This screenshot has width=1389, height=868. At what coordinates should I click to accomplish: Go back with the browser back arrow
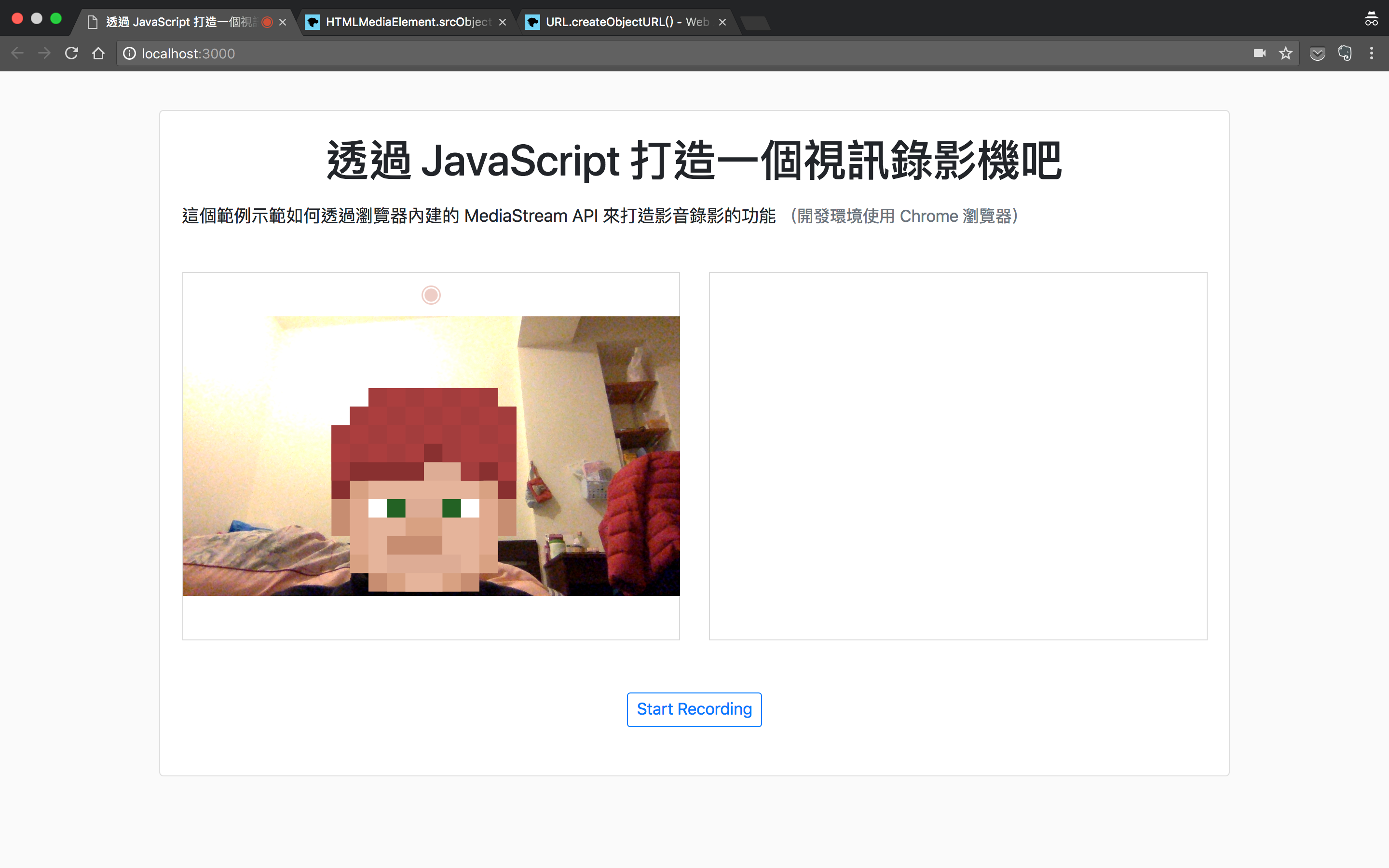tap(17, 54)
